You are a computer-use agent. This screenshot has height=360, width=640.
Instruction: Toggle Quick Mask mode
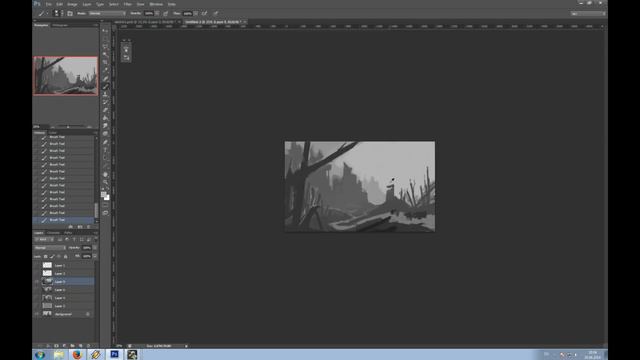[105, 205]
